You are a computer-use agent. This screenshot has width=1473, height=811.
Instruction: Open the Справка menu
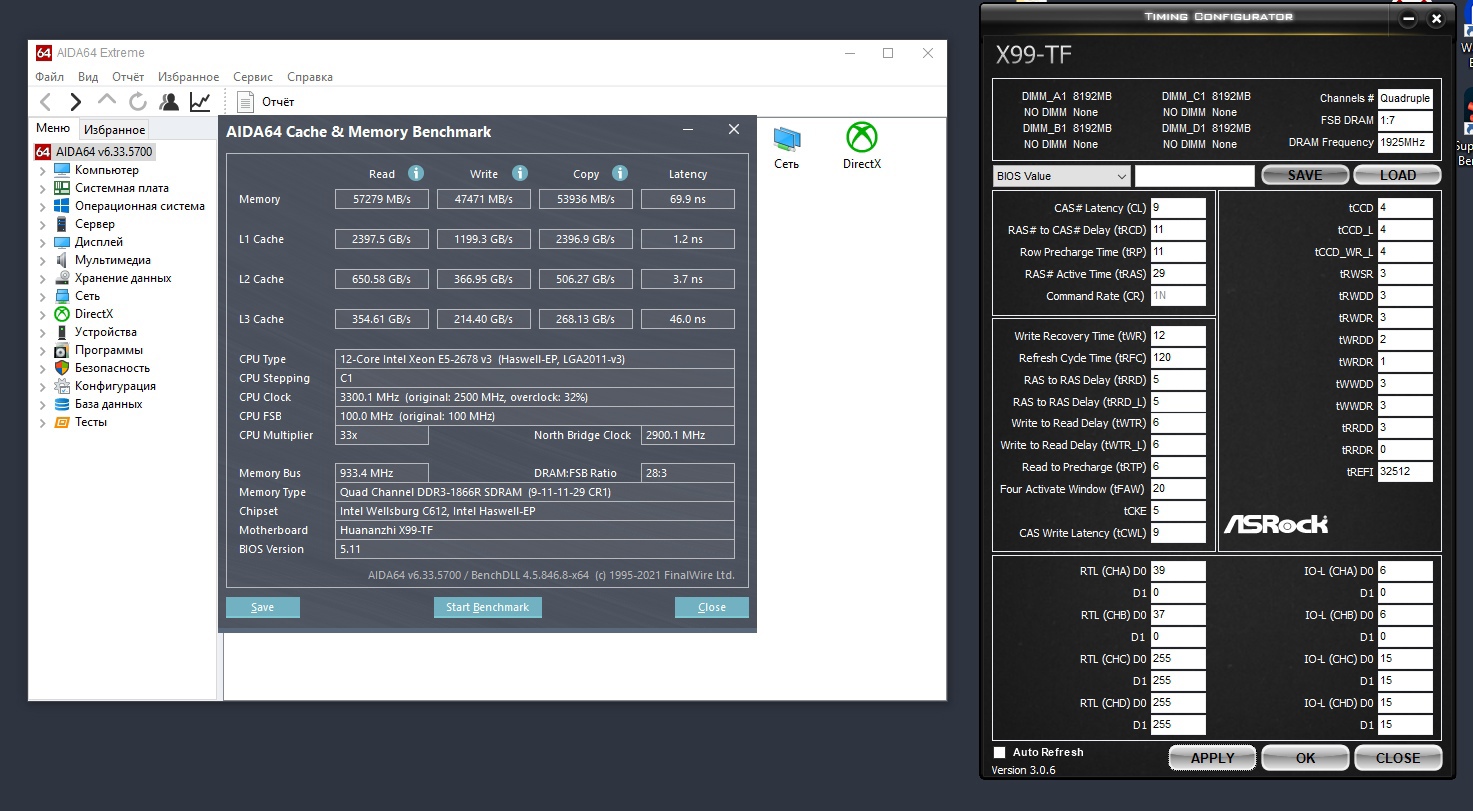click(x=310, y=77)
